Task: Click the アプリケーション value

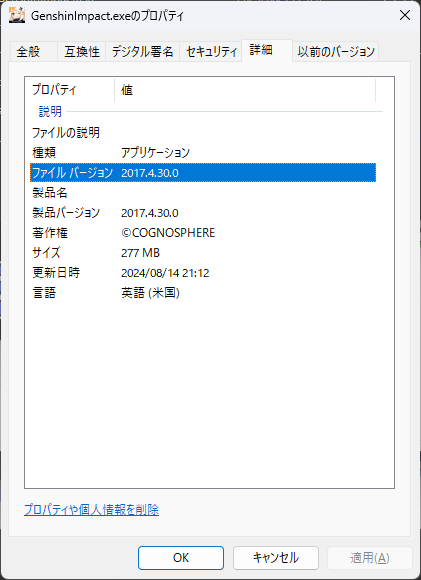Action: pos(155,152)
